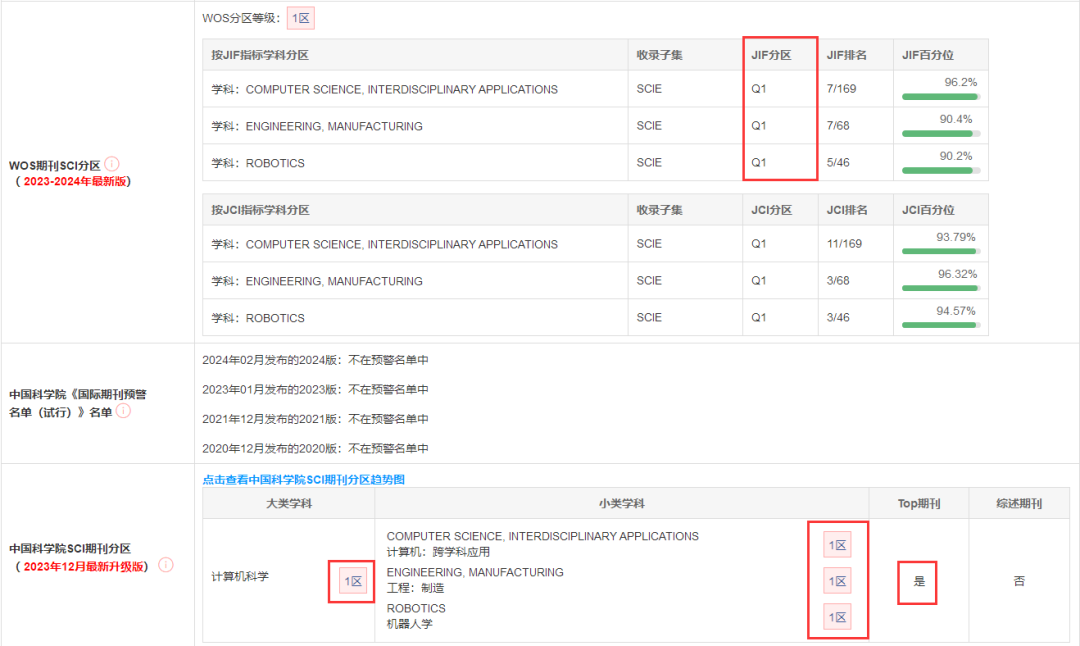Click 2020年12月发布的2020版 warning list entry
This screenshot has height=646, width=1080.
point(315,449)
